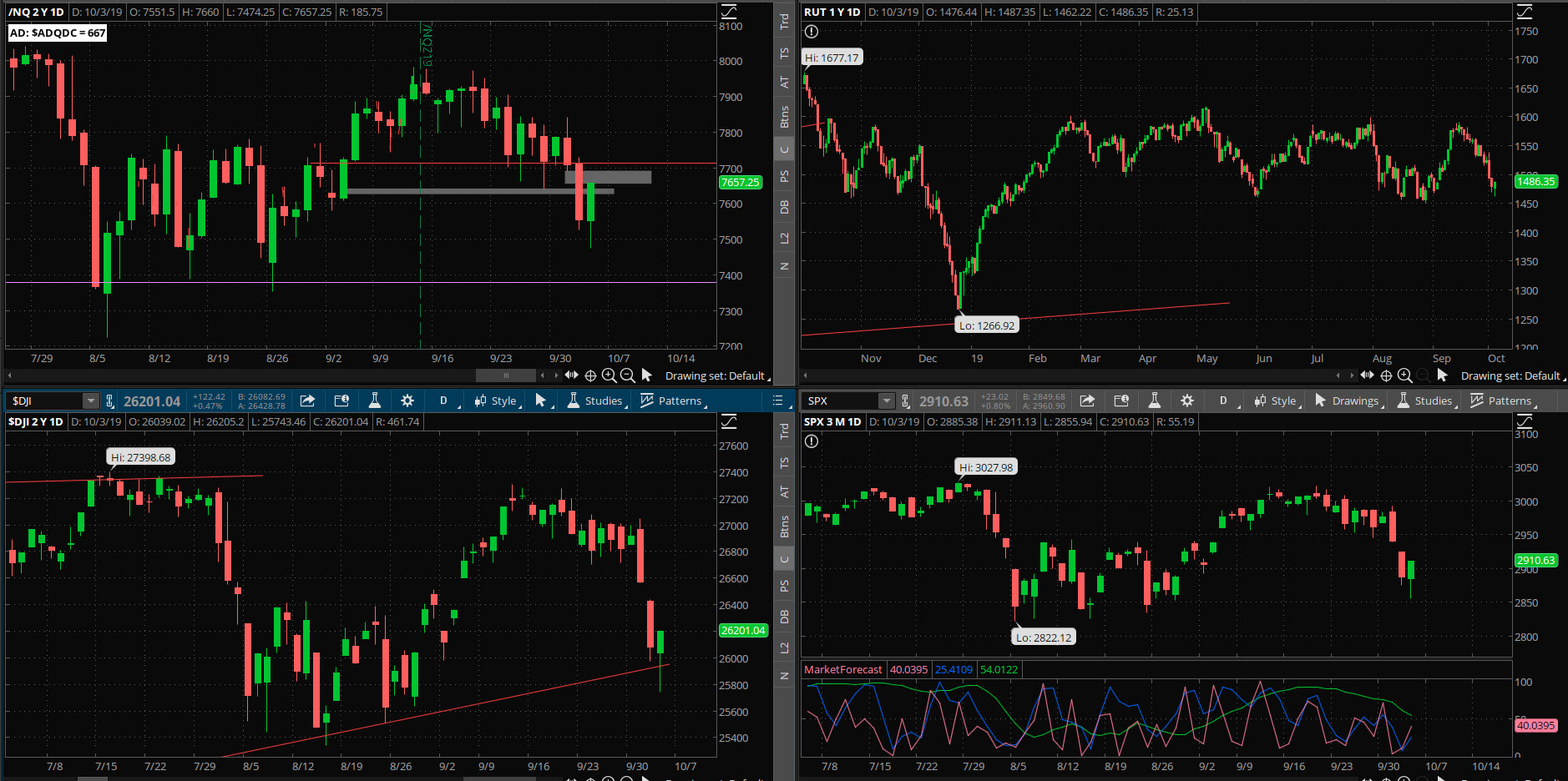Open chart mode icon above RUT price axis
The height and width of the screenshot is (781, 1568).
(x=1525, y=12)
